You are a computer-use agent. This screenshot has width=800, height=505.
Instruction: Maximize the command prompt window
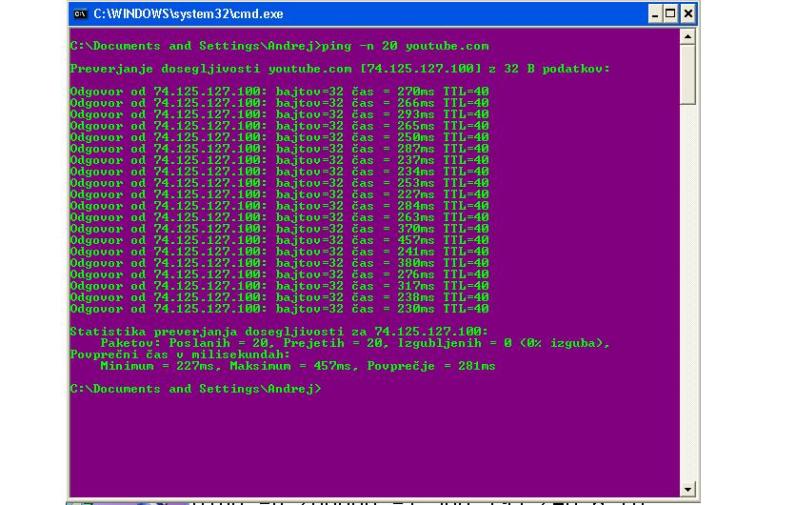(669, 14)
